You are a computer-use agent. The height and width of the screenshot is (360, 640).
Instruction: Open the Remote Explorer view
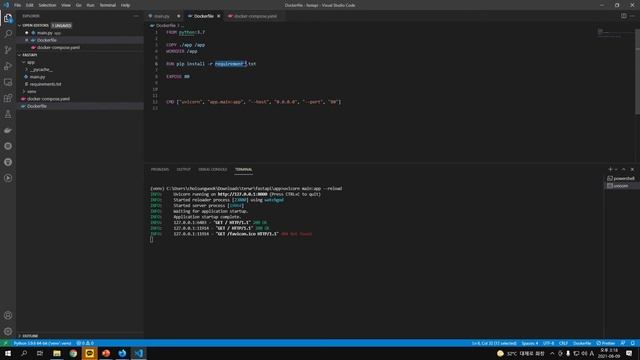[8, 82]
